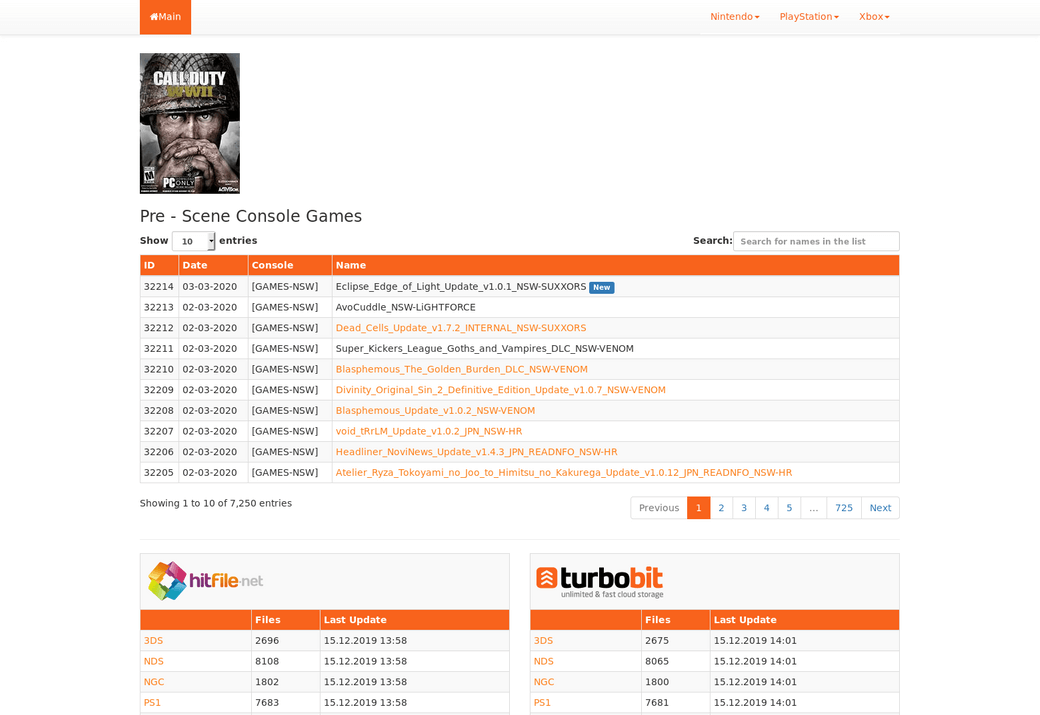The height and width of the screenshot is (715, 1040).
Task: Click hitfile Files column header
Action: click(286, 619)
